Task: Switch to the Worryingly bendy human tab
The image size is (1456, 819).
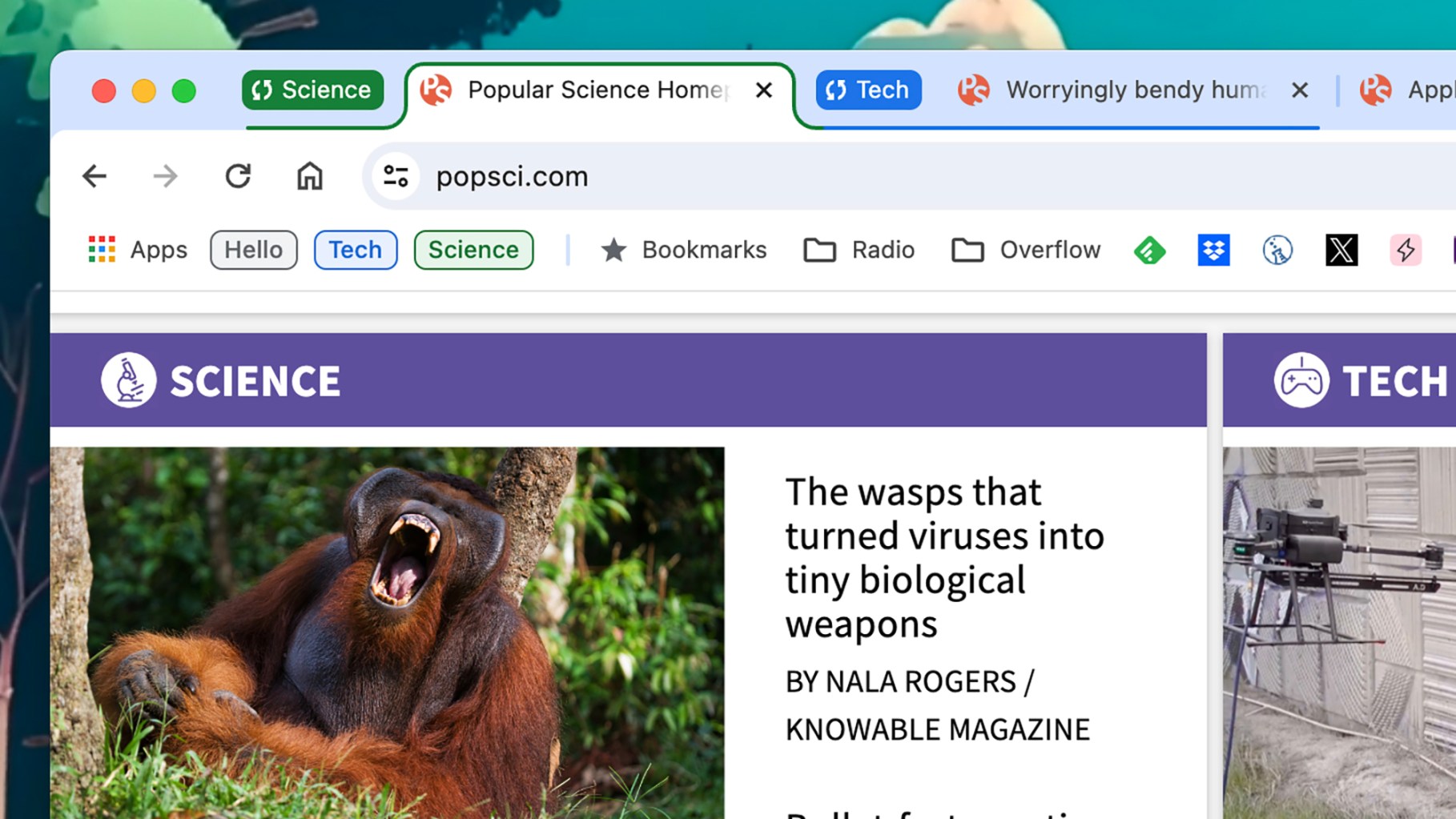Action: click(1121, 90)
